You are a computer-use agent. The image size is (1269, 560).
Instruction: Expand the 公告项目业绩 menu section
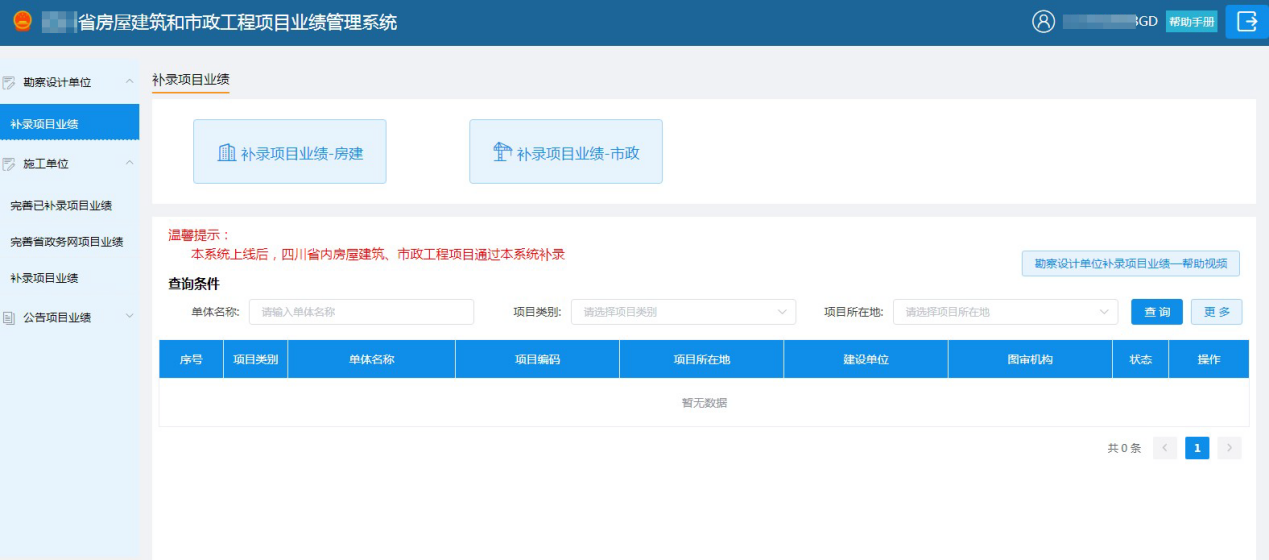(x=129, y=317)
